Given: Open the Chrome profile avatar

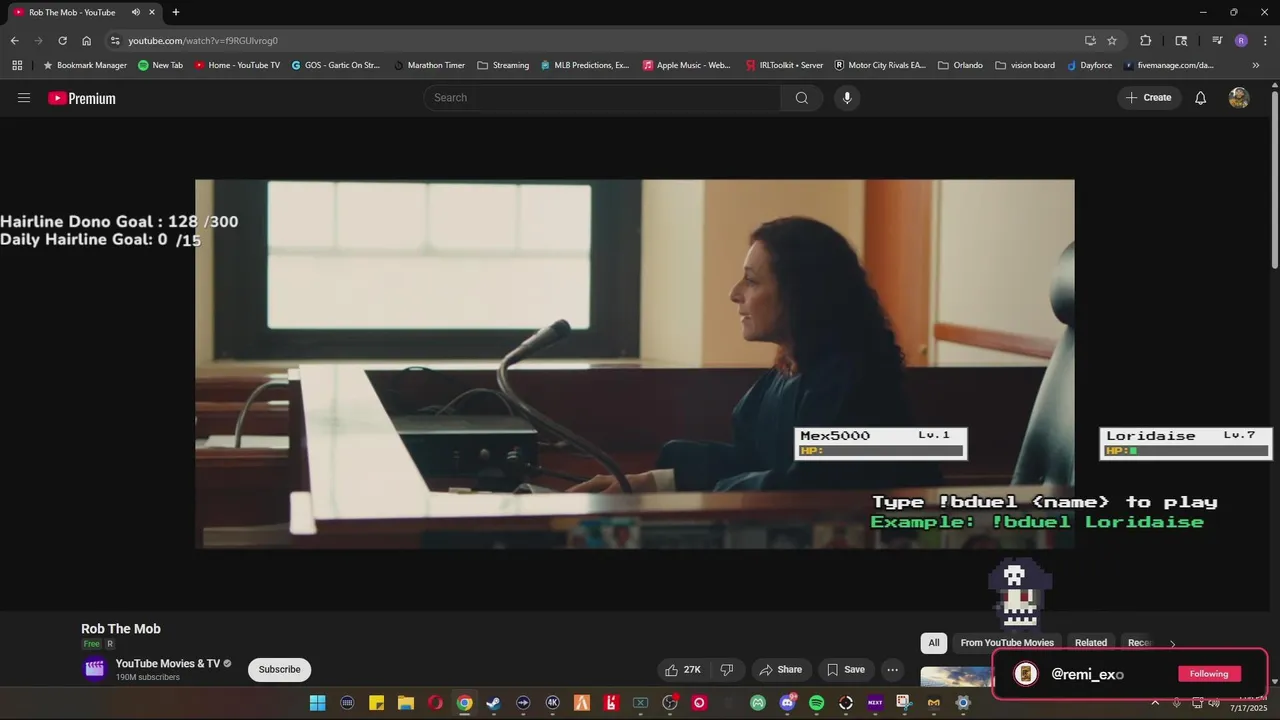Looking at the screenshot, I should pos(1241,41).
